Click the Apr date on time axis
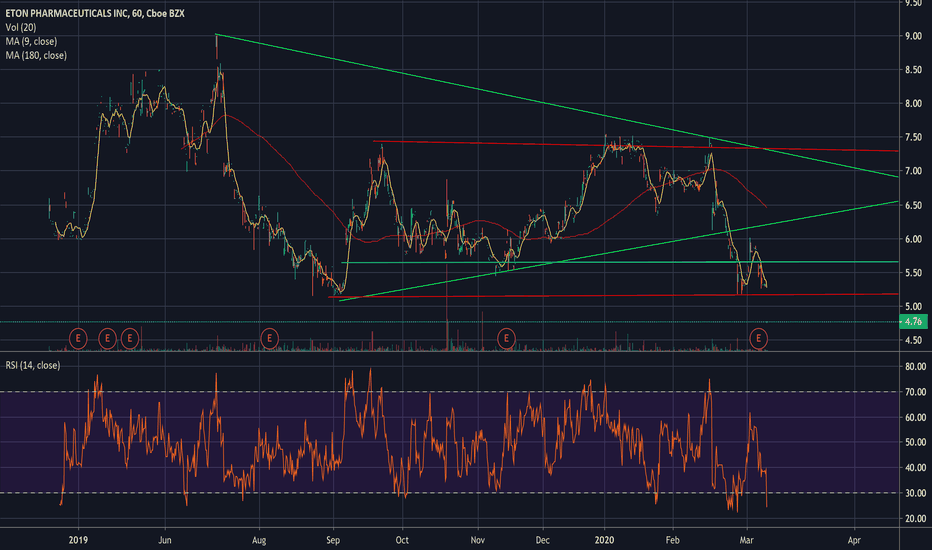The height and width of the screenshot is (550, 932). coord(854,540)
